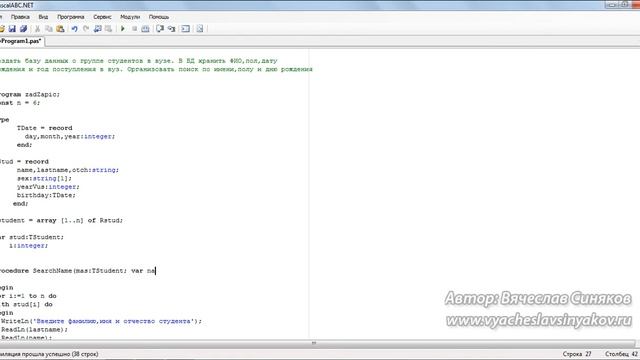The width and height of the screenshot is (640, 360).
Task: Select the Program1.pas tab
Action: pos(21,41)
